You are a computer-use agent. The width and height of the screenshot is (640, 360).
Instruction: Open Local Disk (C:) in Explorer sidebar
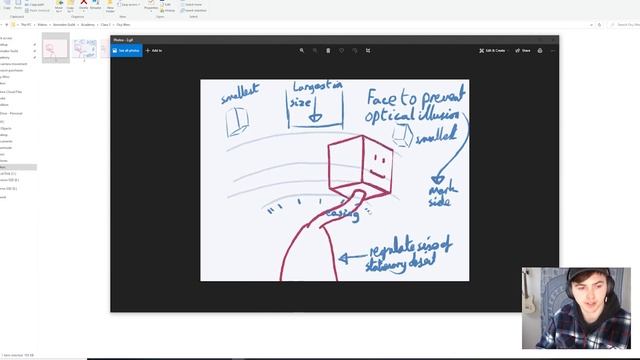click(x=8, y=173)
